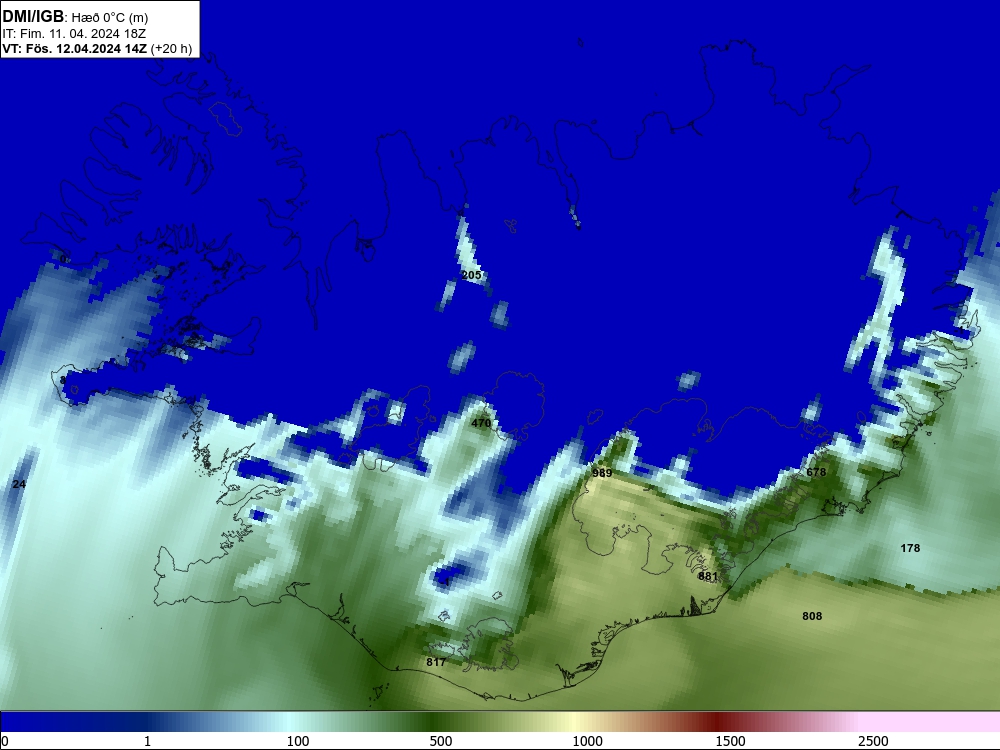Click the map value 678

click(816, 472)
